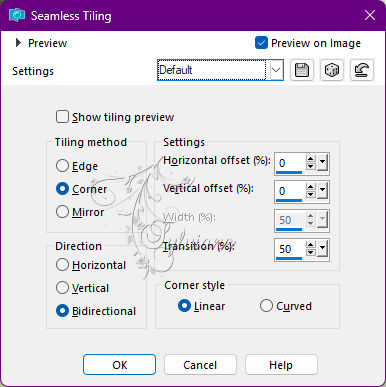
Task: Open Horizontal offset slider popup arrow
Action: pyautogui.click(x=322, y=163)
